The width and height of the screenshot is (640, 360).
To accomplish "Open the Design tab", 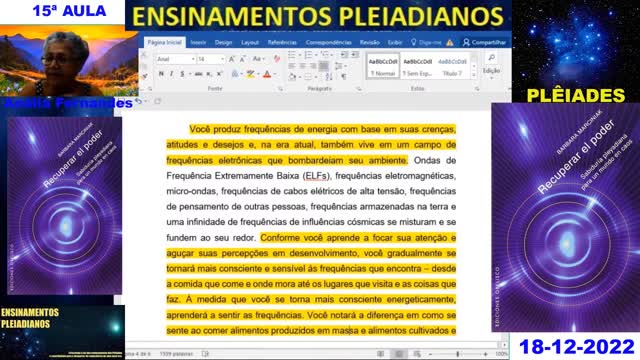I will [223, 42].
